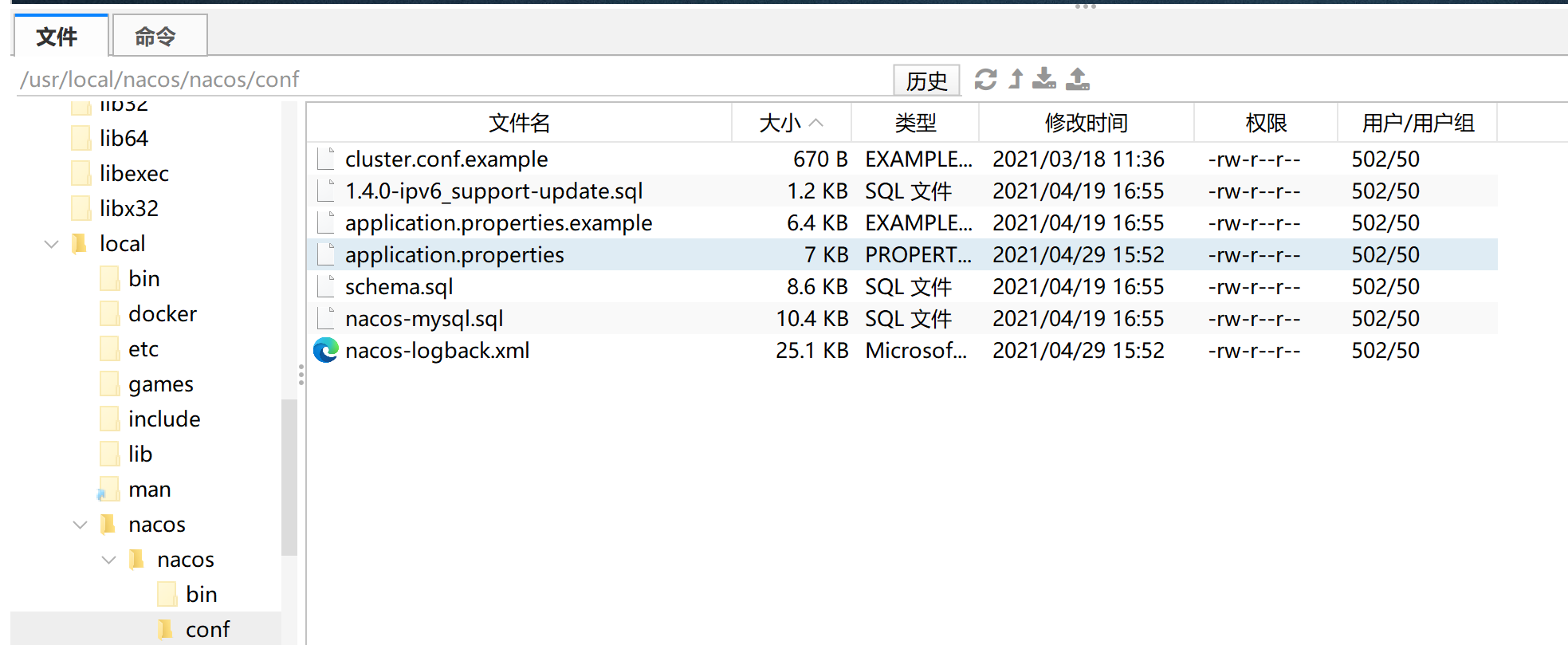
Task: Click file icon beside schema.sql
Action: coord(326,286)
